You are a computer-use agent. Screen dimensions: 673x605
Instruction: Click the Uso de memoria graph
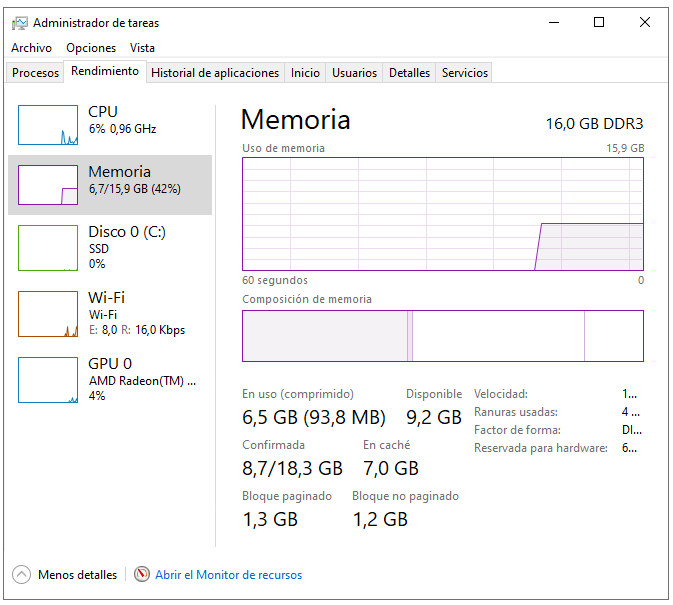click(443, 214)
